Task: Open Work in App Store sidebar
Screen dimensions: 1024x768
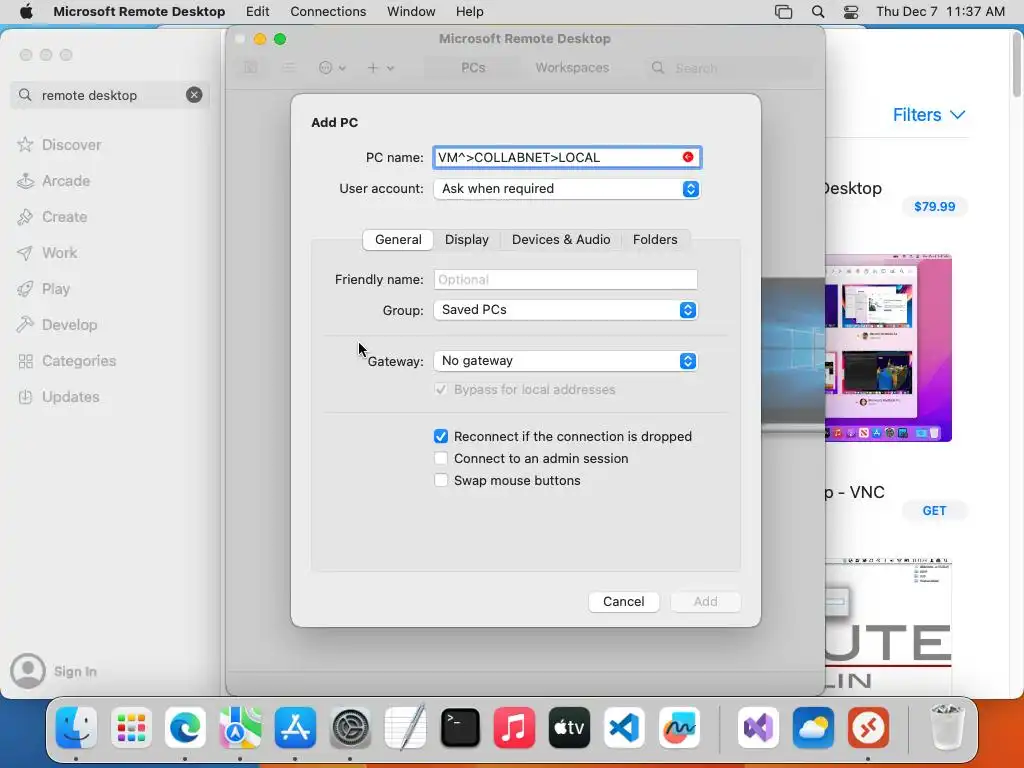Action: [x=59, y=253]
